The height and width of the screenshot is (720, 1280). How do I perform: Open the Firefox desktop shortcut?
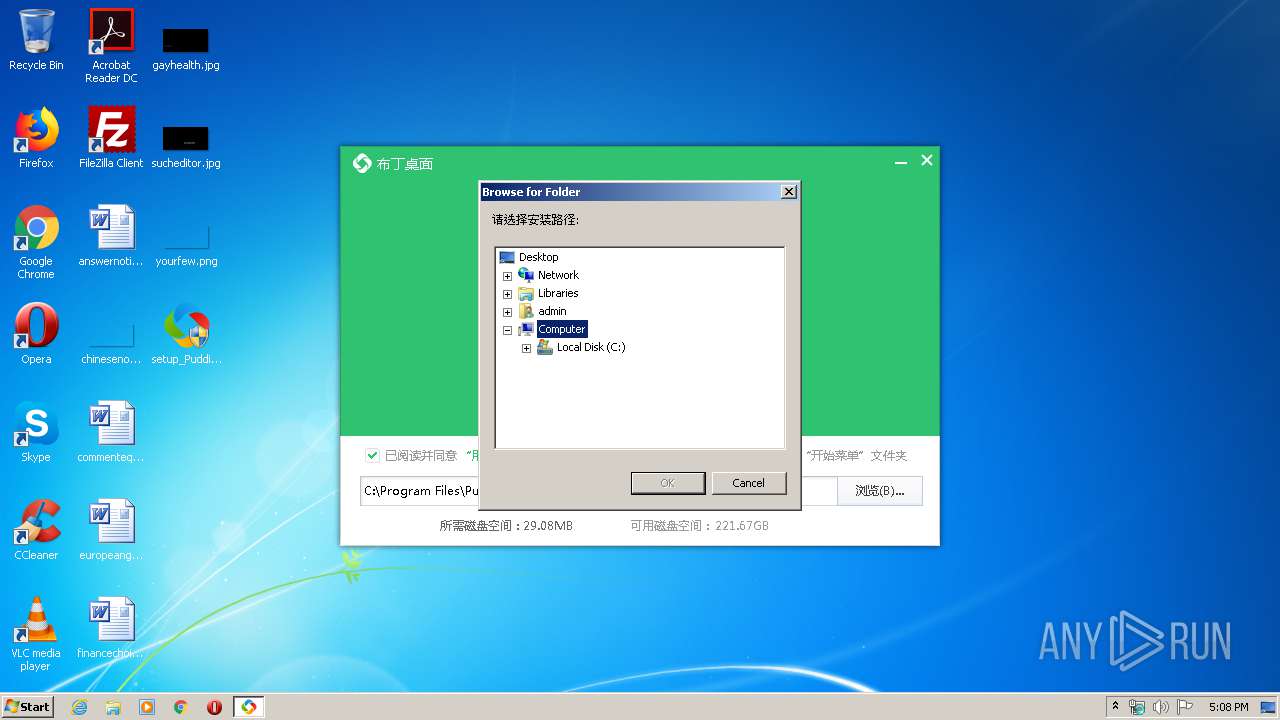coord(36,138)
